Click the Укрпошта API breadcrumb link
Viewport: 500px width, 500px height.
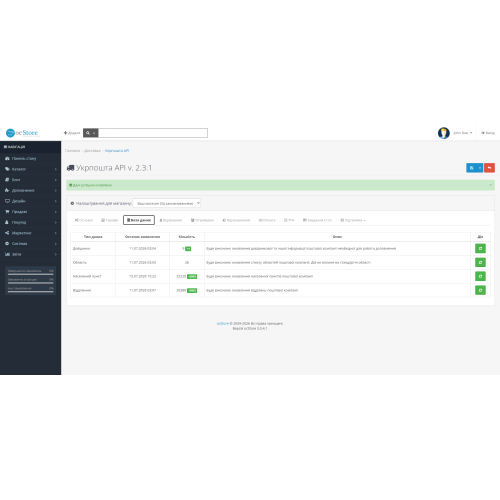117,151
